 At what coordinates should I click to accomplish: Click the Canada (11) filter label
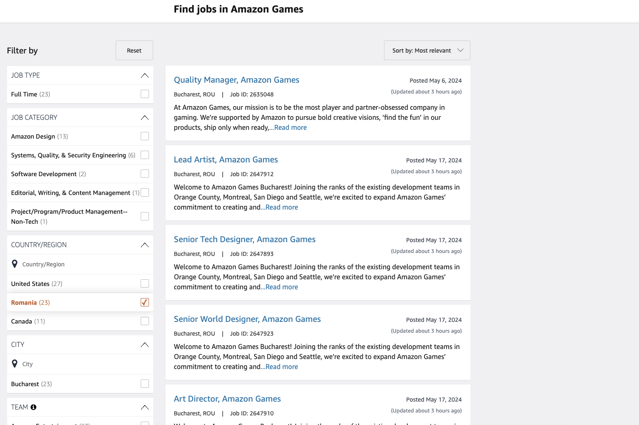[28, 321]
